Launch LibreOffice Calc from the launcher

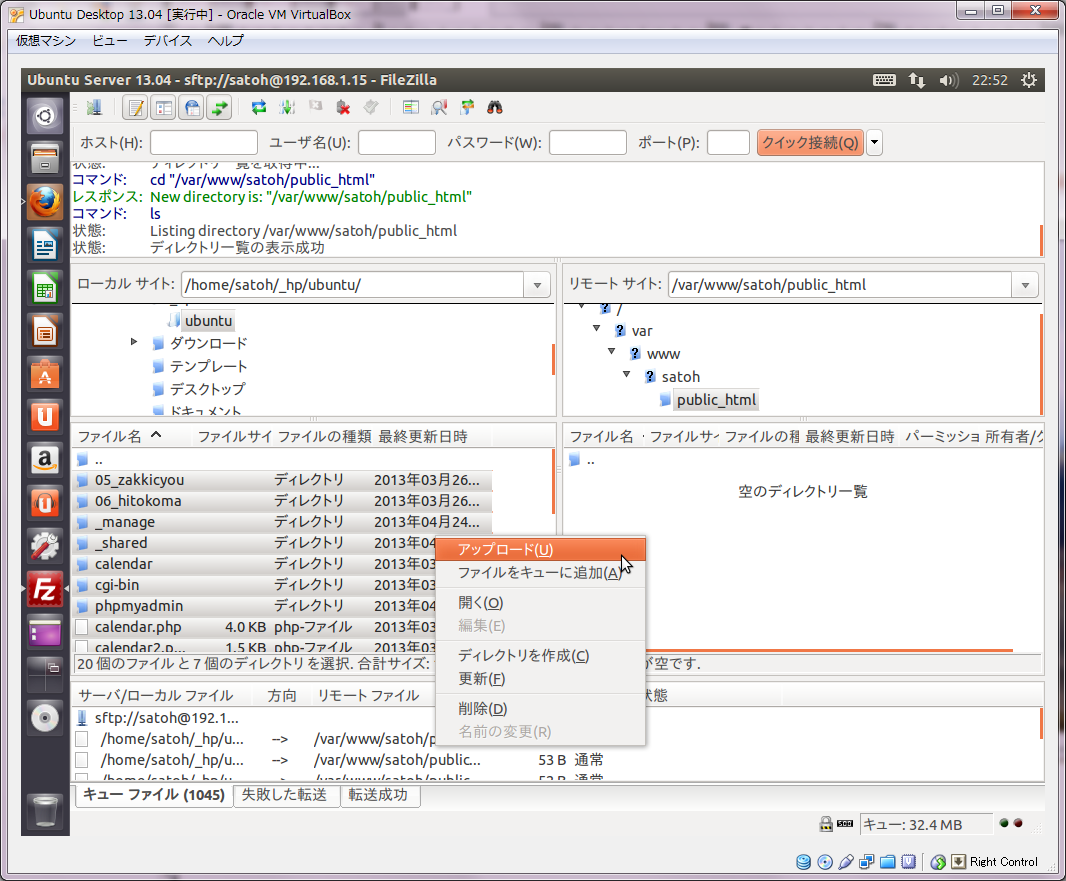click(45, 288)
